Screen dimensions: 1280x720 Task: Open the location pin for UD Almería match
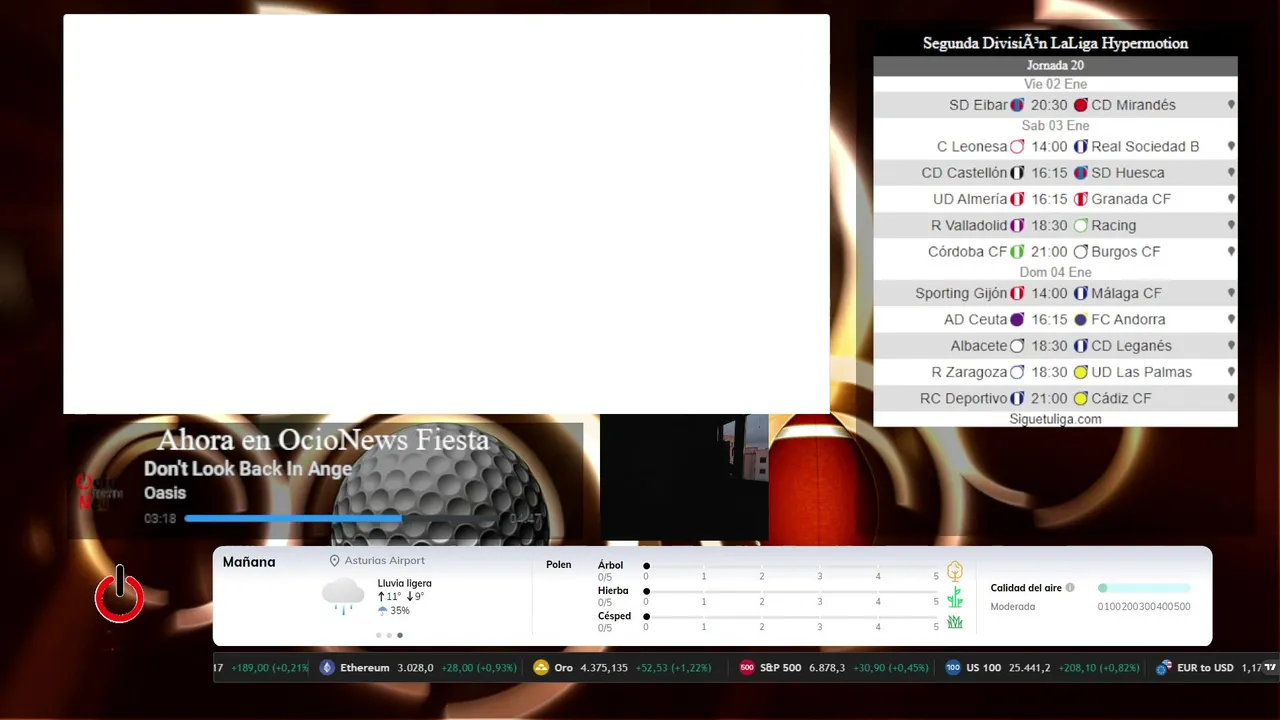1231,199
